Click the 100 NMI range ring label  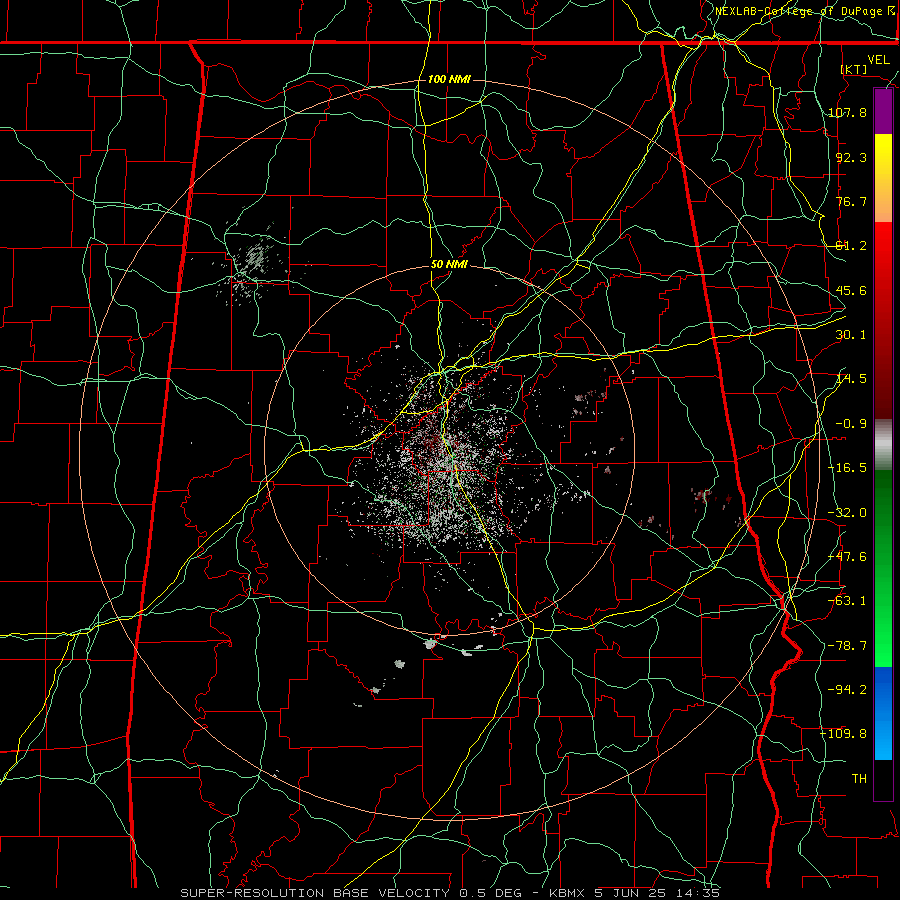(449, 79)
